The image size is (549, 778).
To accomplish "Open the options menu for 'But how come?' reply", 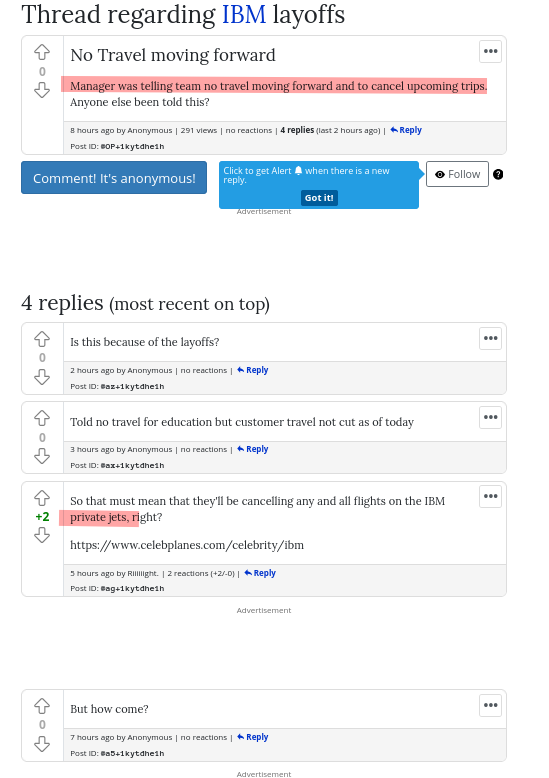I will (x=490, y=705).
